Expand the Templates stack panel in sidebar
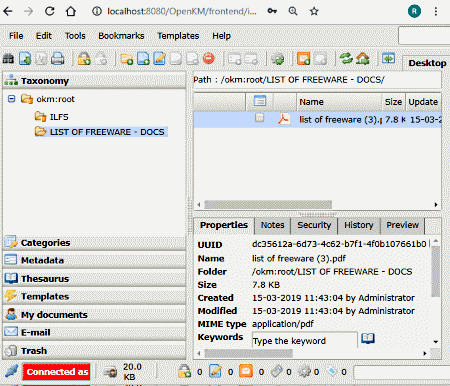 coord(94,296)
